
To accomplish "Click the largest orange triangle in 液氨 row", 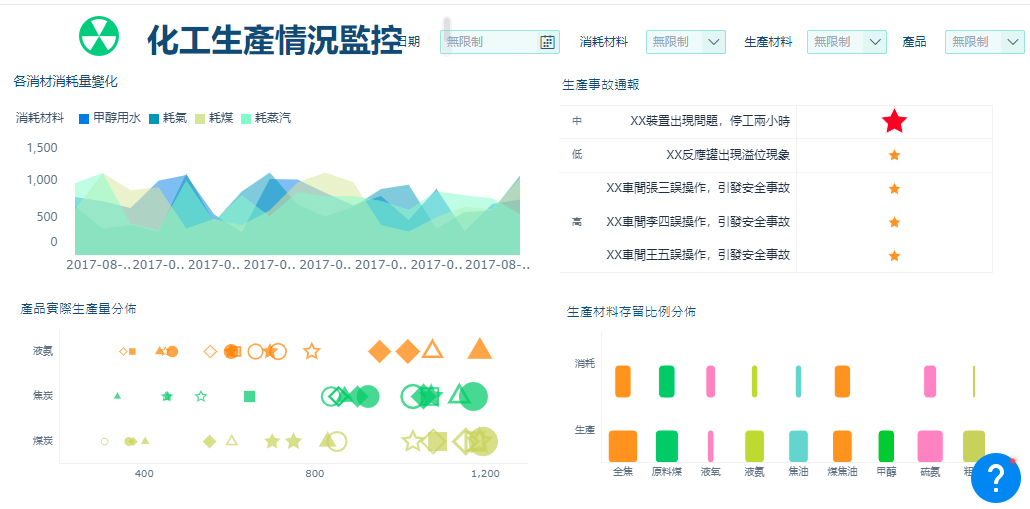I will (480, 349).
